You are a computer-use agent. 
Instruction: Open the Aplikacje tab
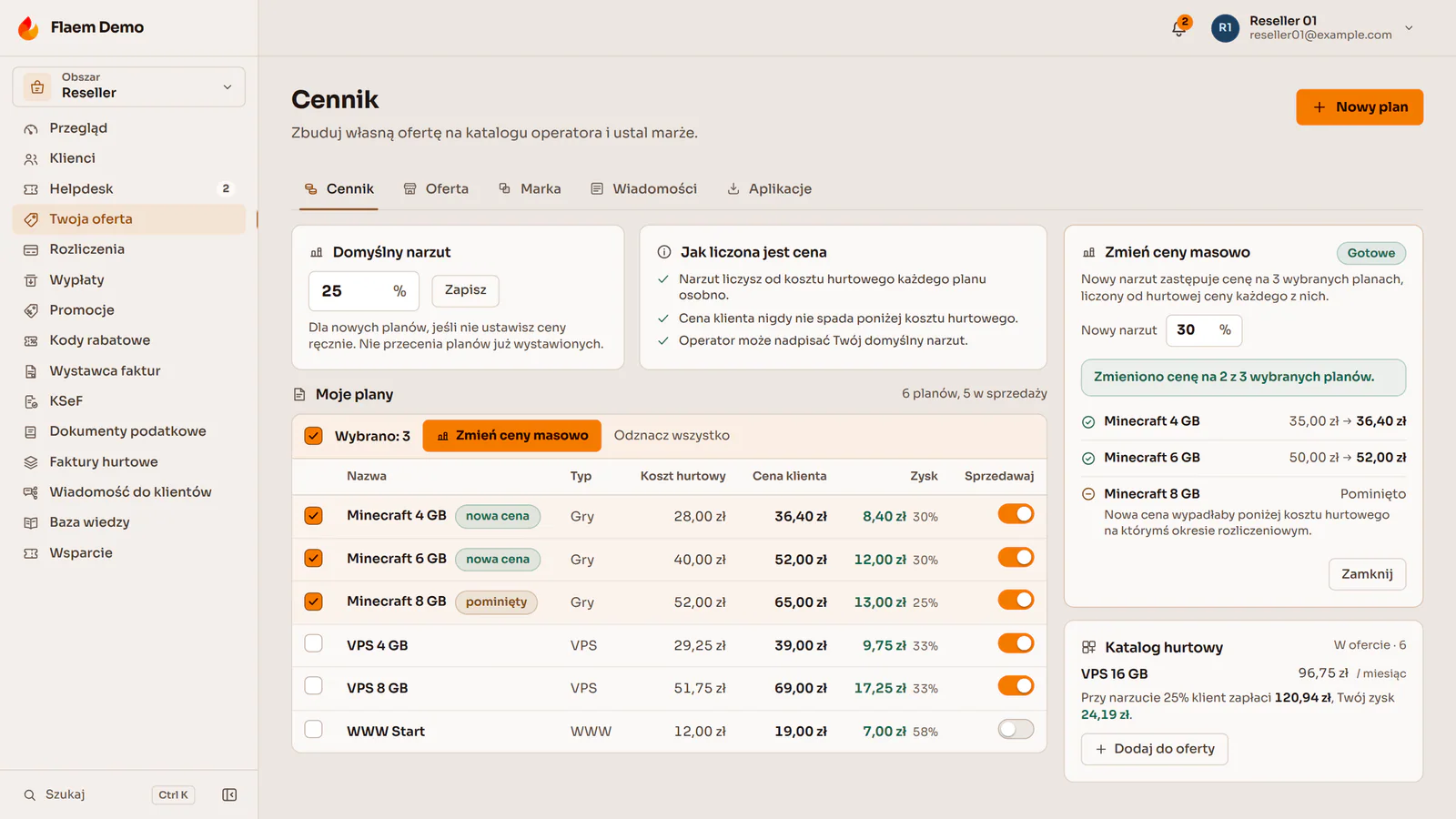pos(770,189)
